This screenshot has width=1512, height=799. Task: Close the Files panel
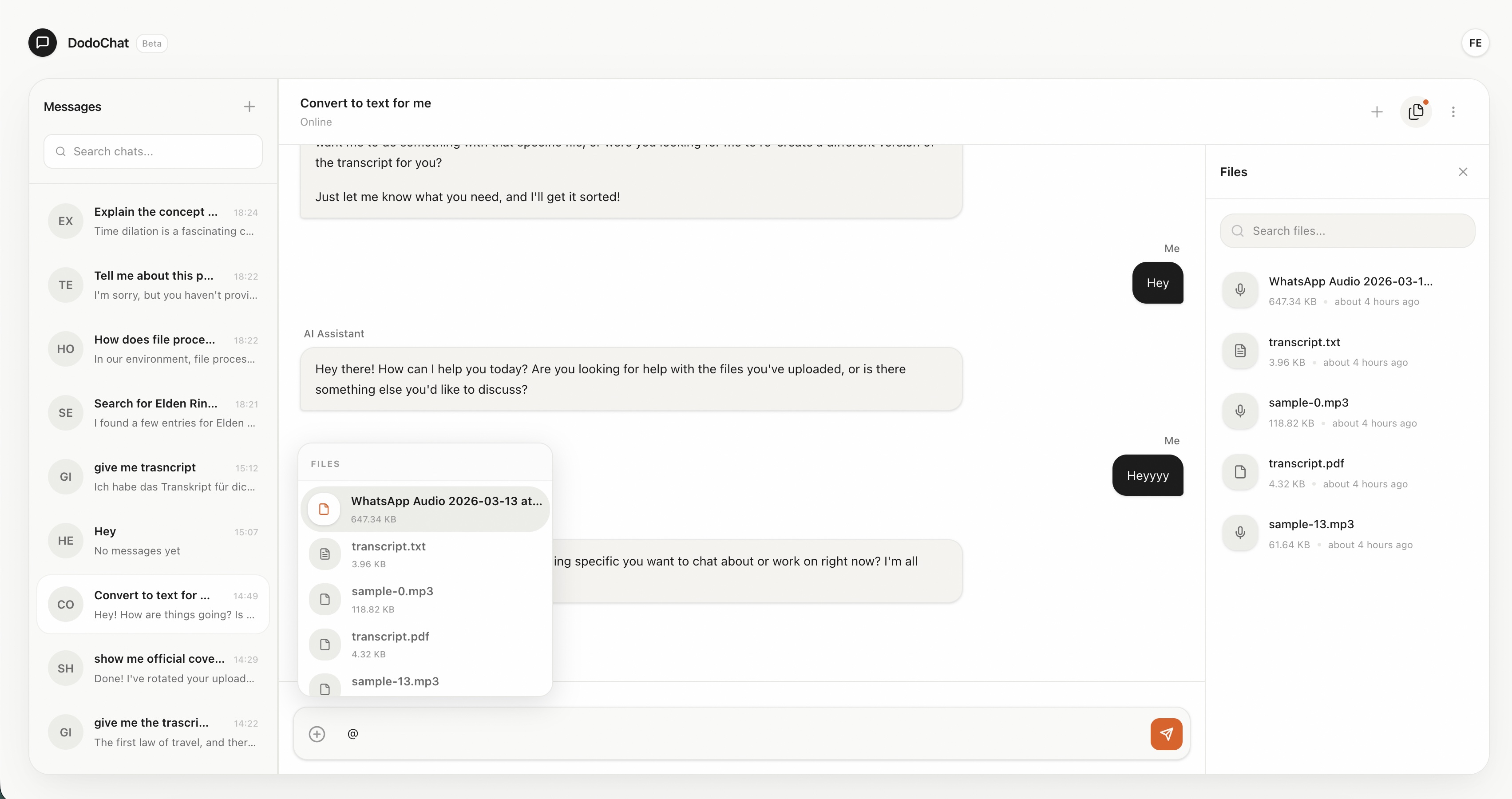pyautogui.click(x=1463, y=171)
